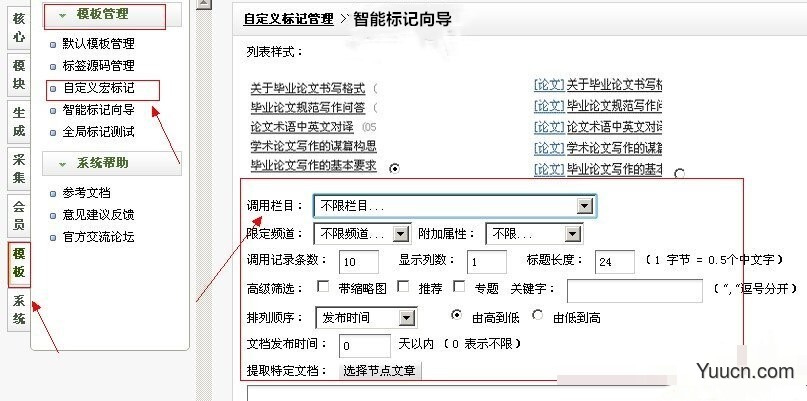Tick the 推荐 checkbox
This screenshot has height=401, width=807.
[402, 287]
